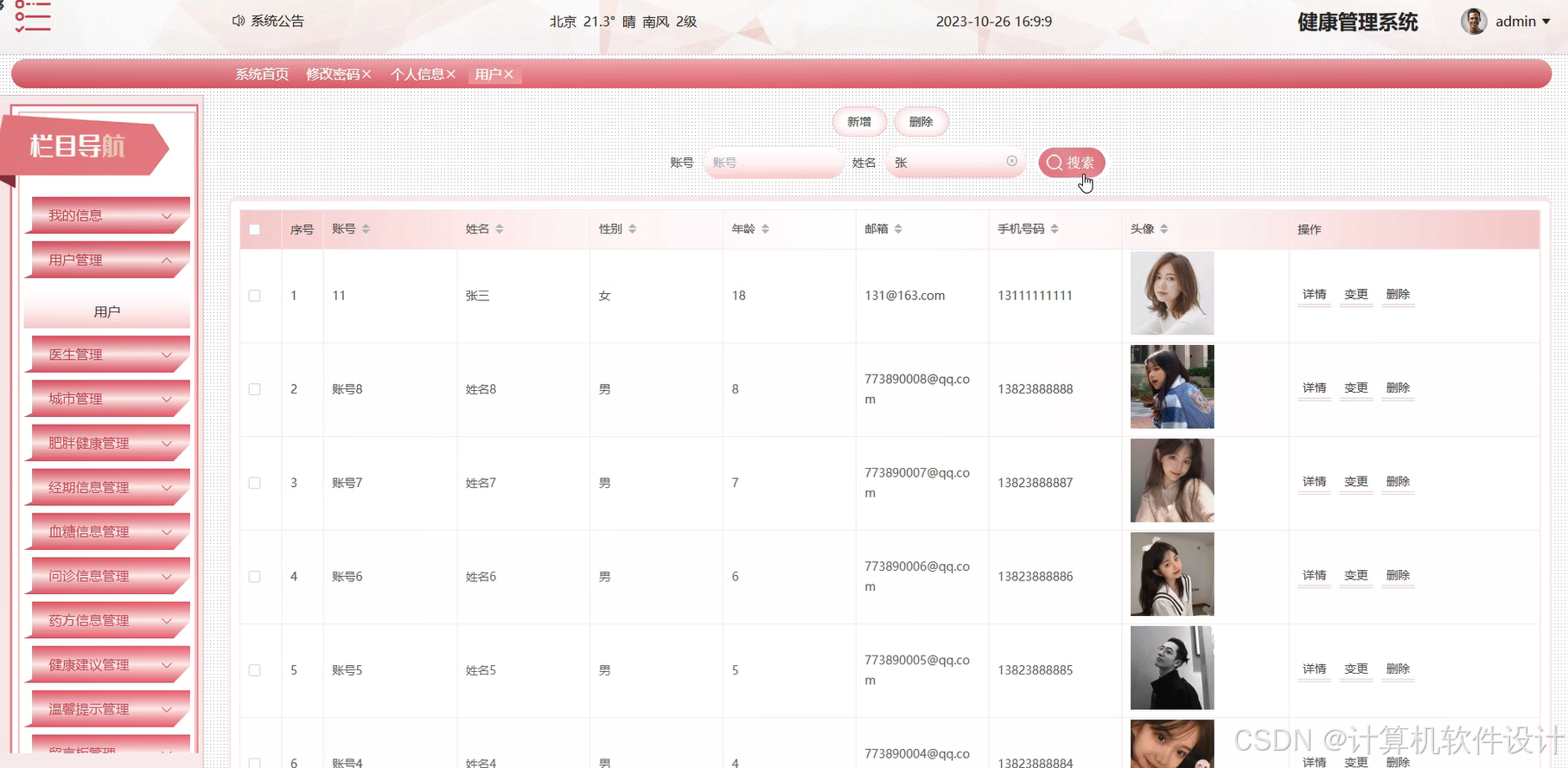Expand the 问诊信息管理 menu
The width and height of the screenshot is (1568, 768).
110,576
